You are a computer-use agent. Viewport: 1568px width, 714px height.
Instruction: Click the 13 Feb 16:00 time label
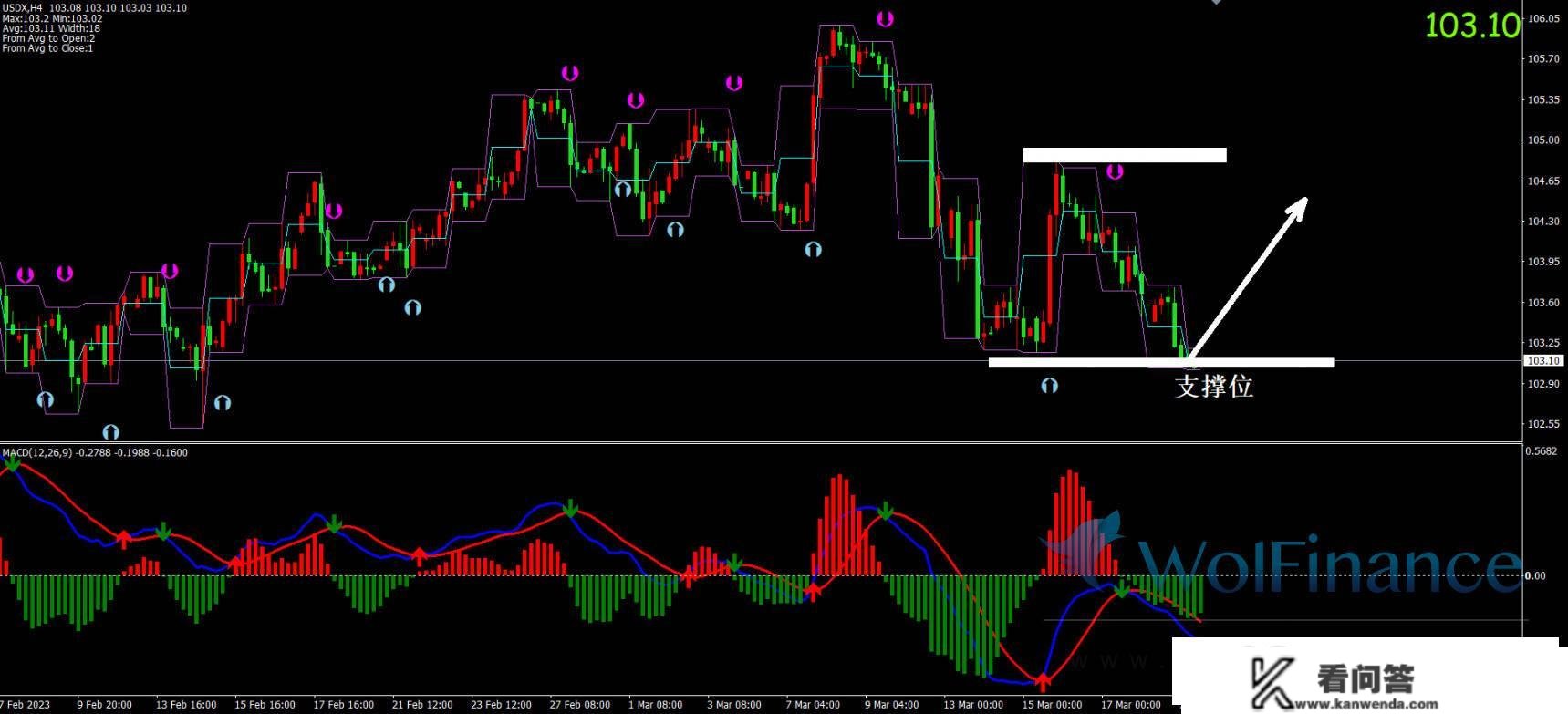[x=186, y=704]
